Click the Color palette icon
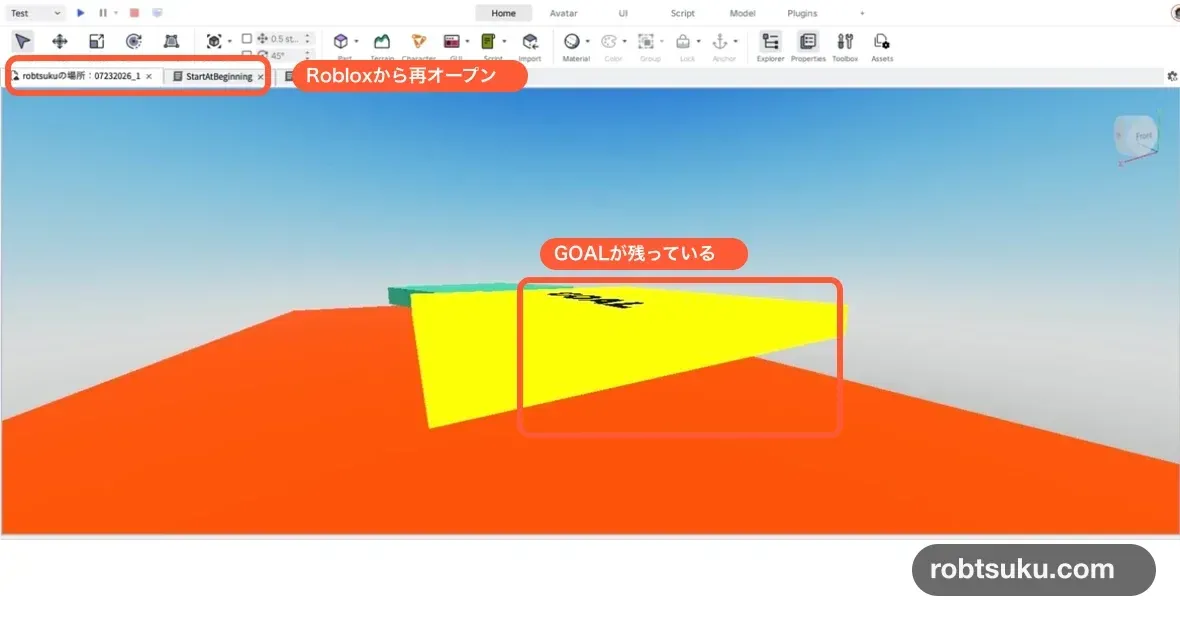 click(609, 41)
